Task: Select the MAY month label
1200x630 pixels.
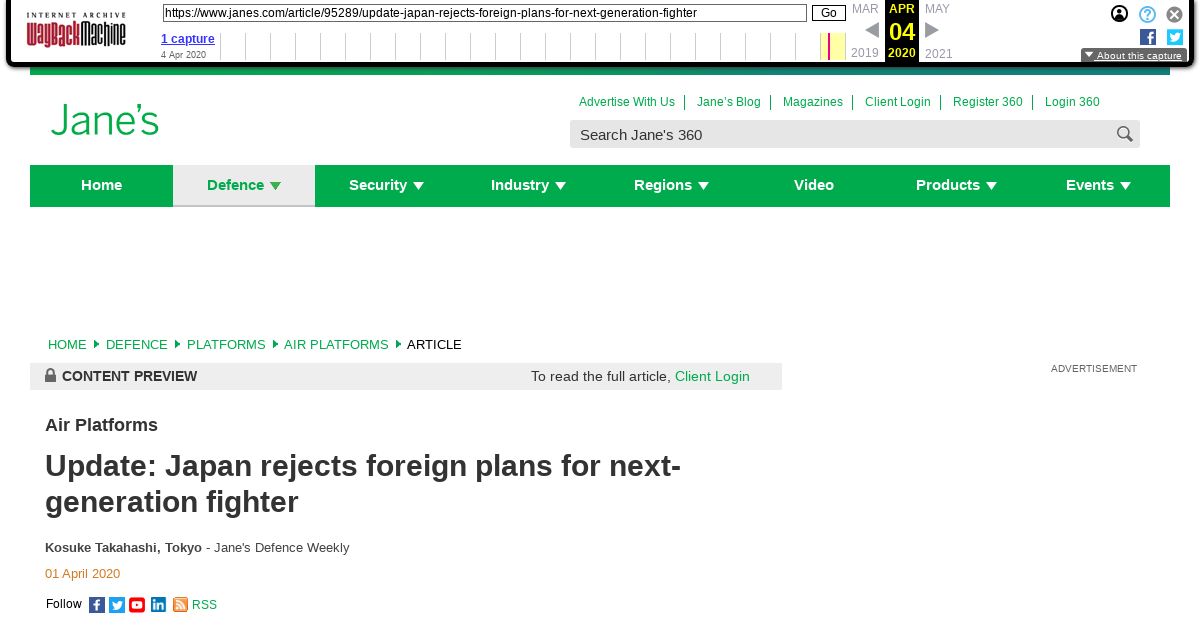Action: tap(937, 9)
